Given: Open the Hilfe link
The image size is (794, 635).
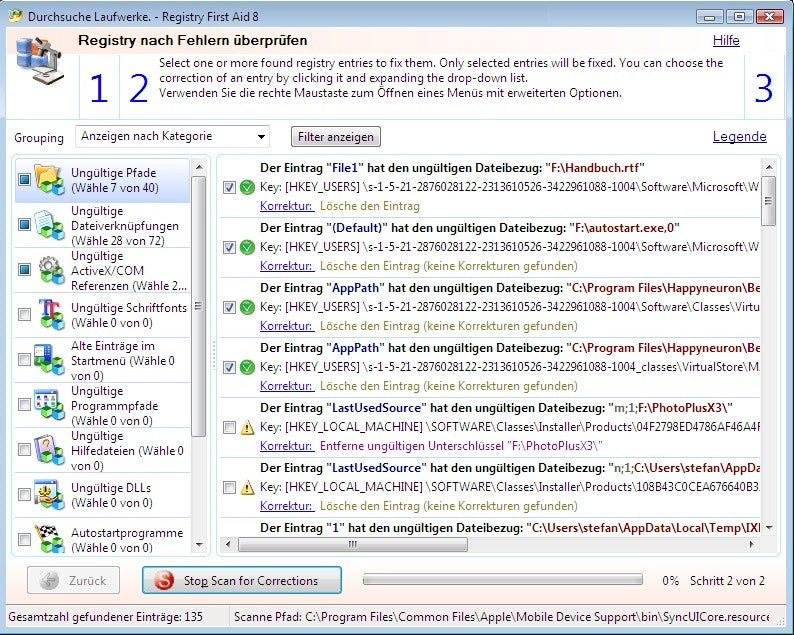Looking at the screenshot, I should pos(726,41).
